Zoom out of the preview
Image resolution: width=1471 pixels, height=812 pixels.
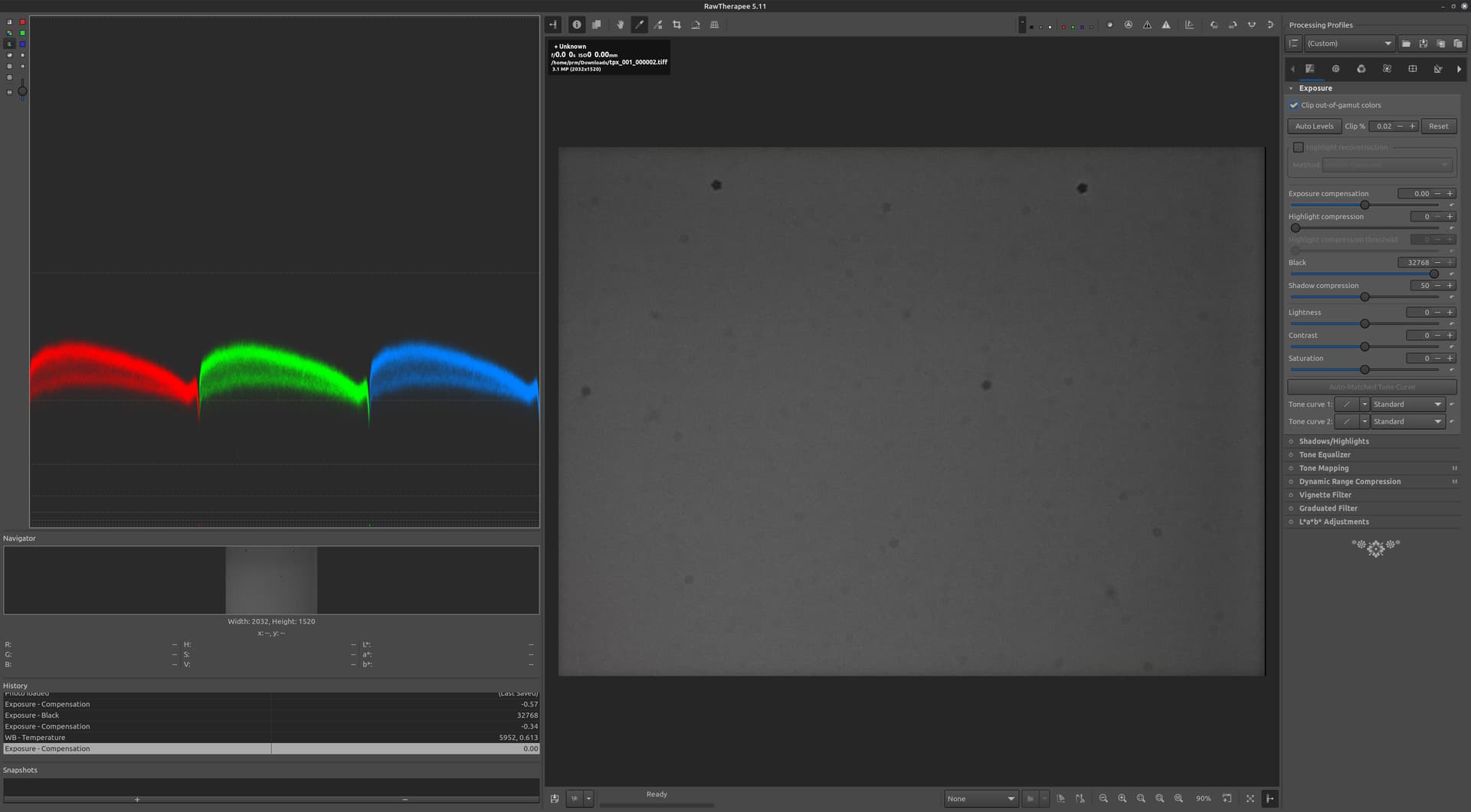click(1103, 798)
